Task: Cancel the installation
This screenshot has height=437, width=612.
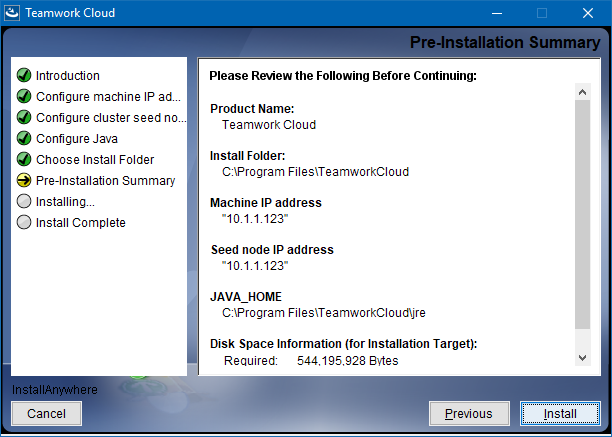Action: point(46,414)
